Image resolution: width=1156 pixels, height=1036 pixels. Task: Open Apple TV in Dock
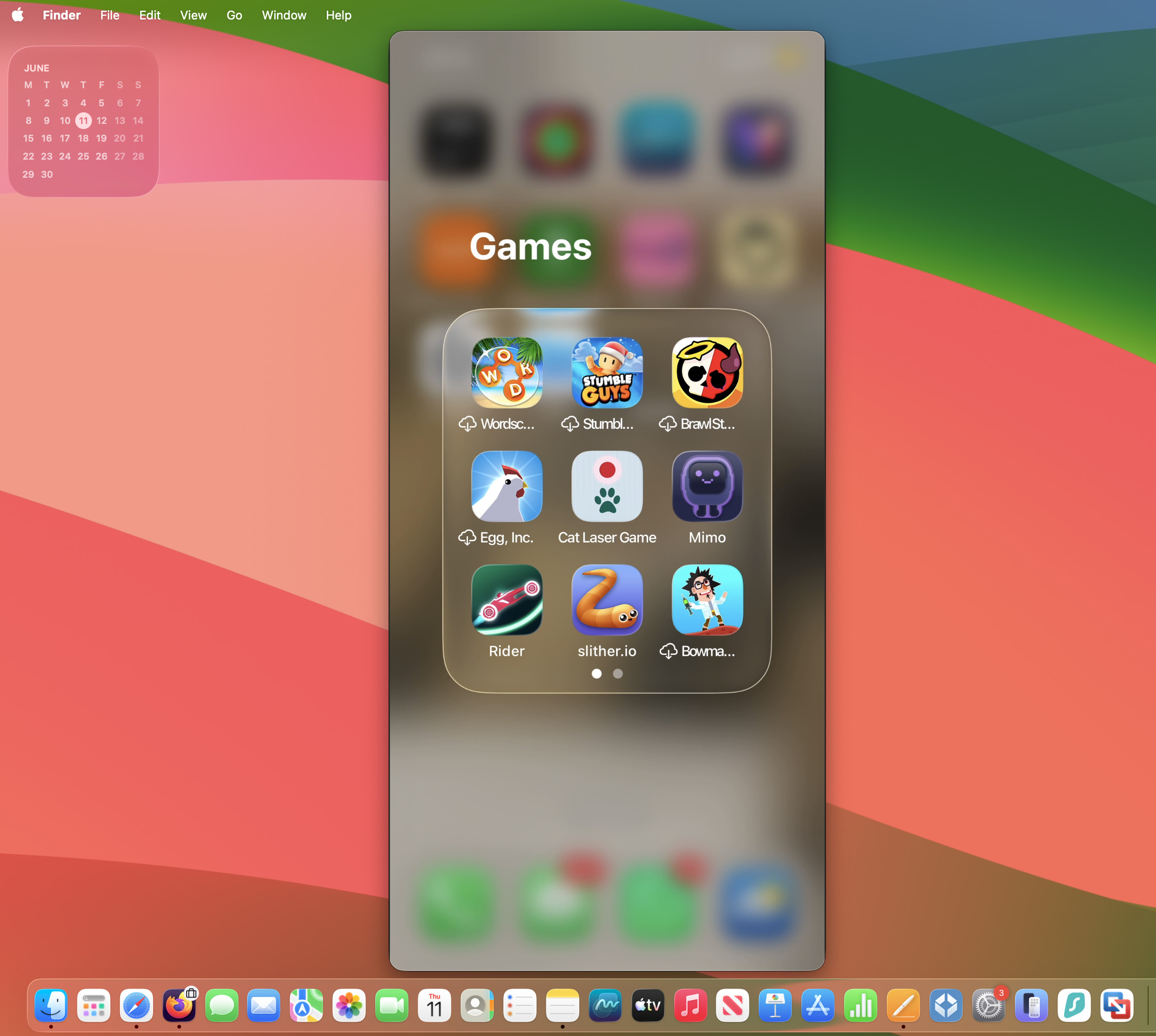tap(648, 1005)
